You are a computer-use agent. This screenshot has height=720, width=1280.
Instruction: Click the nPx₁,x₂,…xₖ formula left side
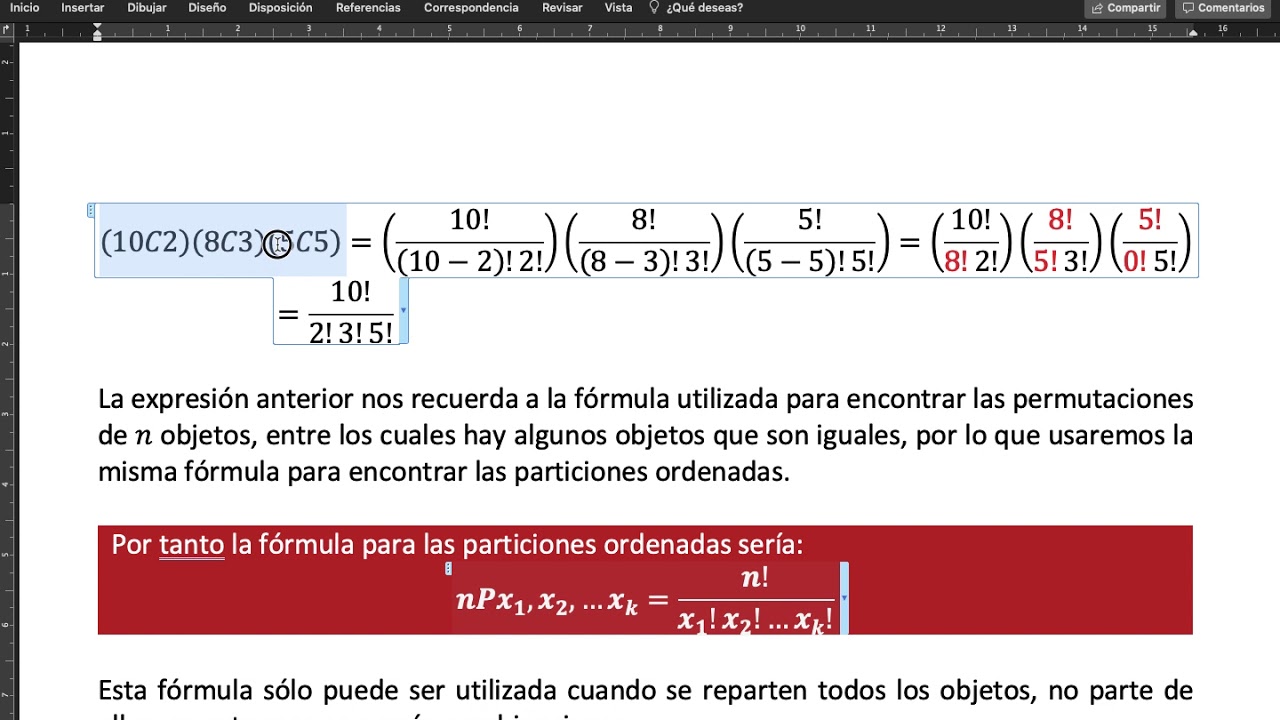[x=547, y=600]
